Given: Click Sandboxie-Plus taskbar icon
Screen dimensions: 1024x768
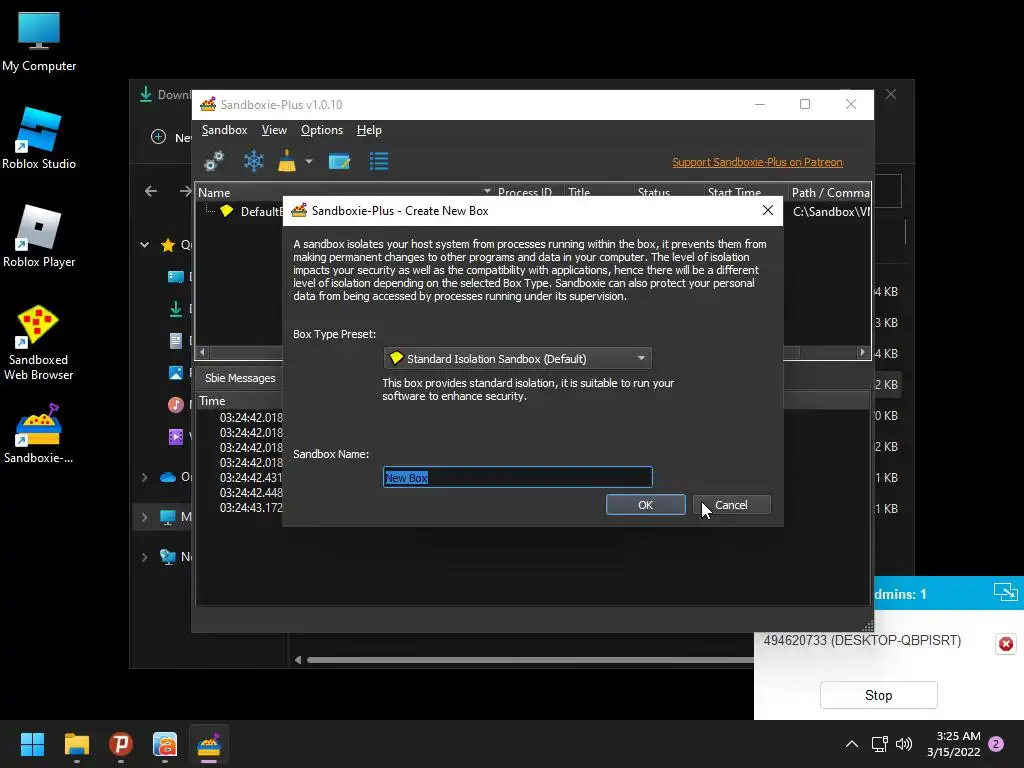Looking at the screenshot, I should tap(209, 744).
